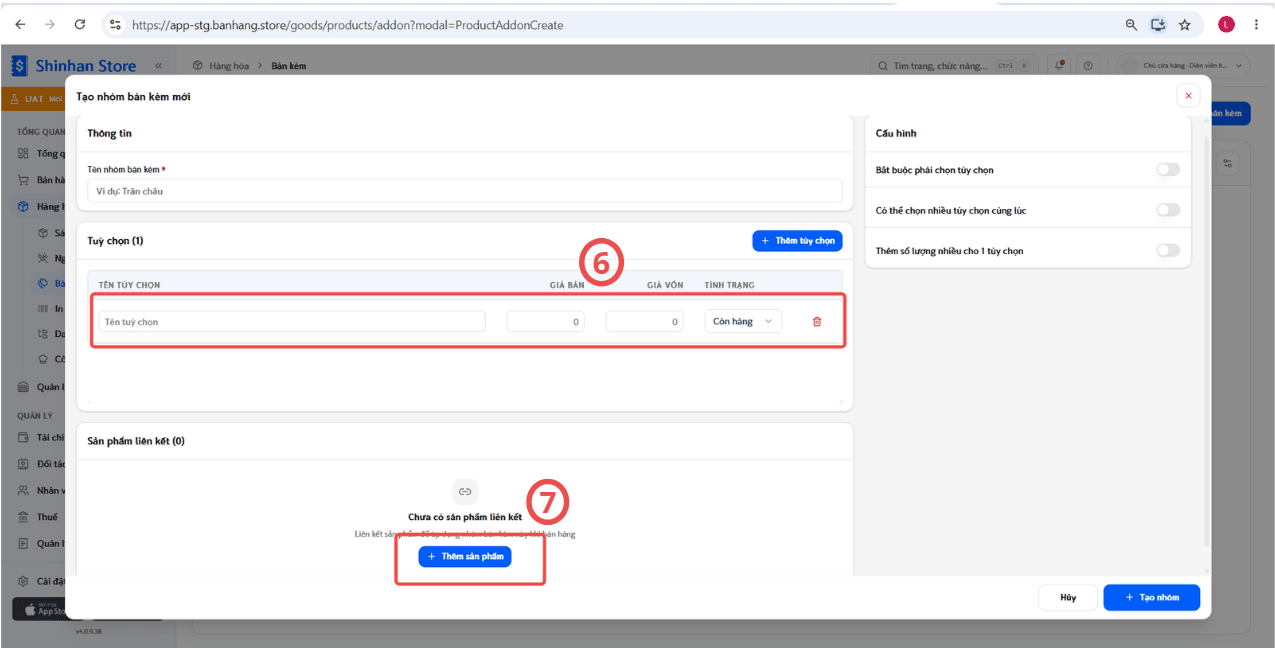
Task: Click the Shinhan Store logo
Action: [x=74, y=66]
